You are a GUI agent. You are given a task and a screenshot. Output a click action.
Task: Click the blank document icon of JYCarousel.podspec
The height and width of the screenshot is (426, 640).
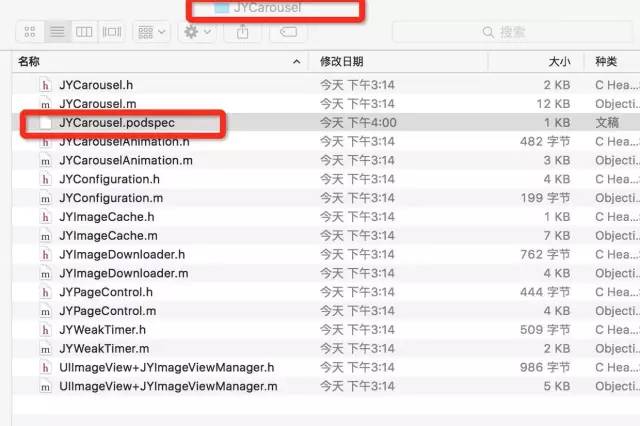pyautogui.click(x=45, y=122)
